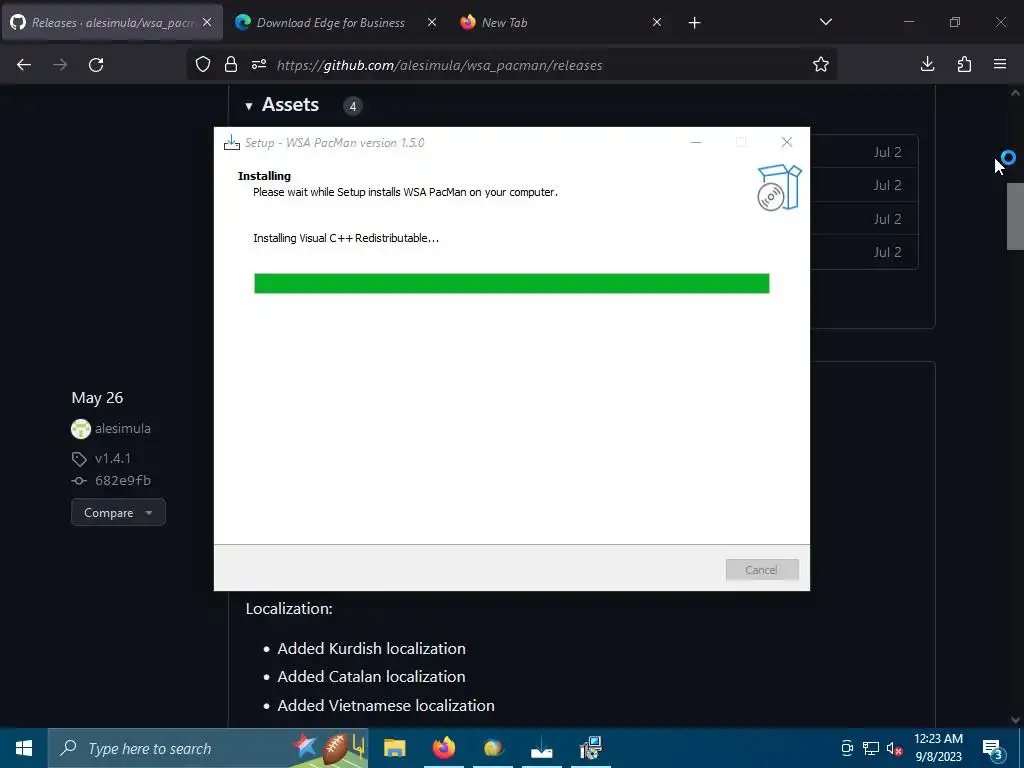Viewport: 1024px width, 768px height.
Task: Open the browser extensions puzzle icon
Action: [x=964, y=64]
